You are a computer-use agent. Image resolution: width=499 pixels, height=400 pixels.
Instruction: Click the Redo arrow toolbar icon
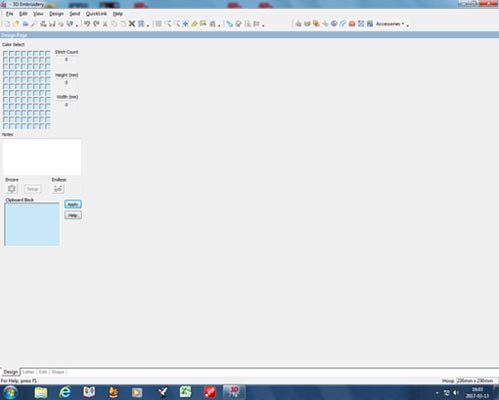pyautogui.click(x=96, y=24)
